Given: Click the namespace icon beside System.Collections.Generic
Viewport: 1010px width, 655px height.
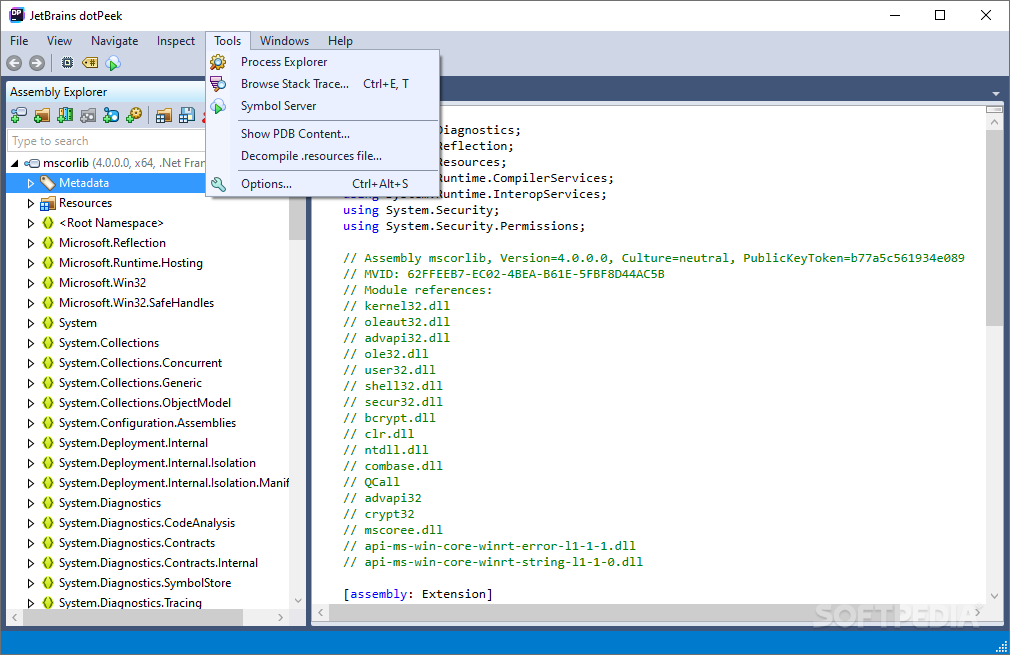Looking at the screenshot, I should (48, 383).
